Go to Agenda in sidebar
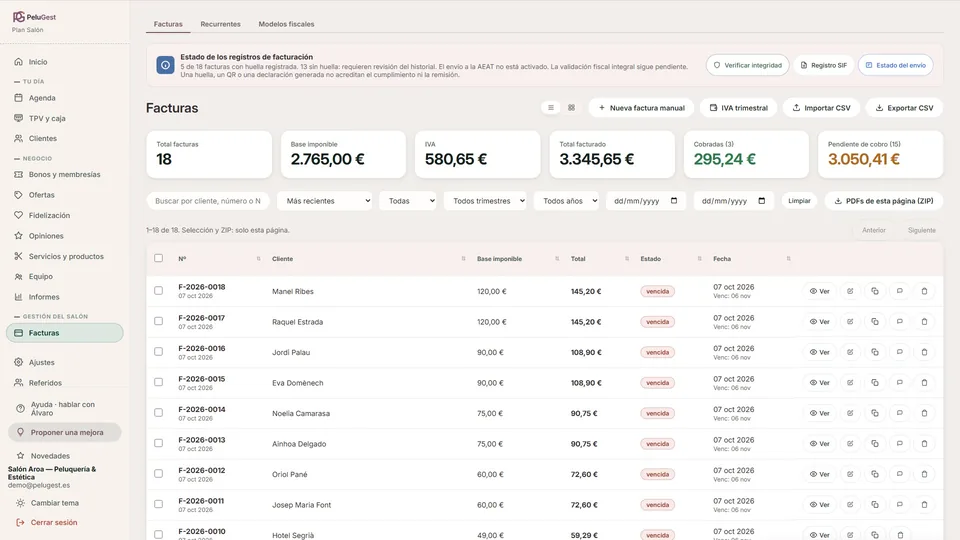The width and height of the screenshot is (960, 540). tap(42, 98)
